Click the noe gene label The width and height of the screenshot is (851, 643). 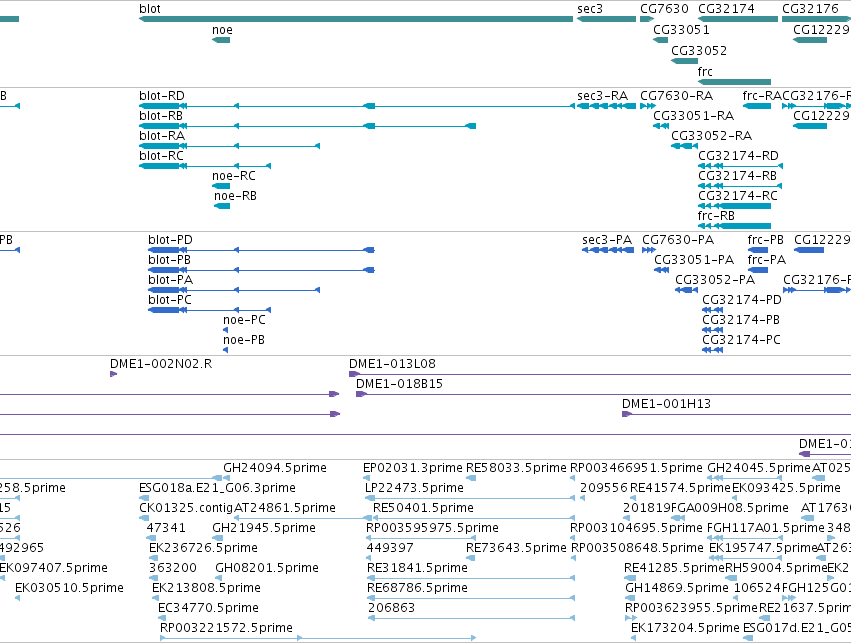point(222,30)
